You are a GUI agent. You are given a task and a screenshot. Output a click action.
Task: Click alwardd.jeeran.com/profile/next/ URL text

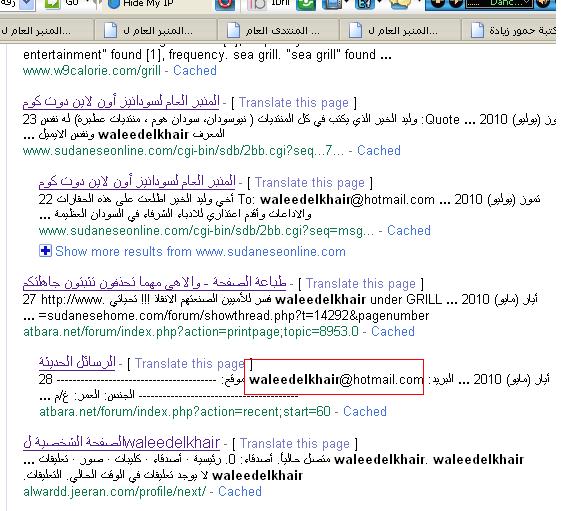pos(114,492)
